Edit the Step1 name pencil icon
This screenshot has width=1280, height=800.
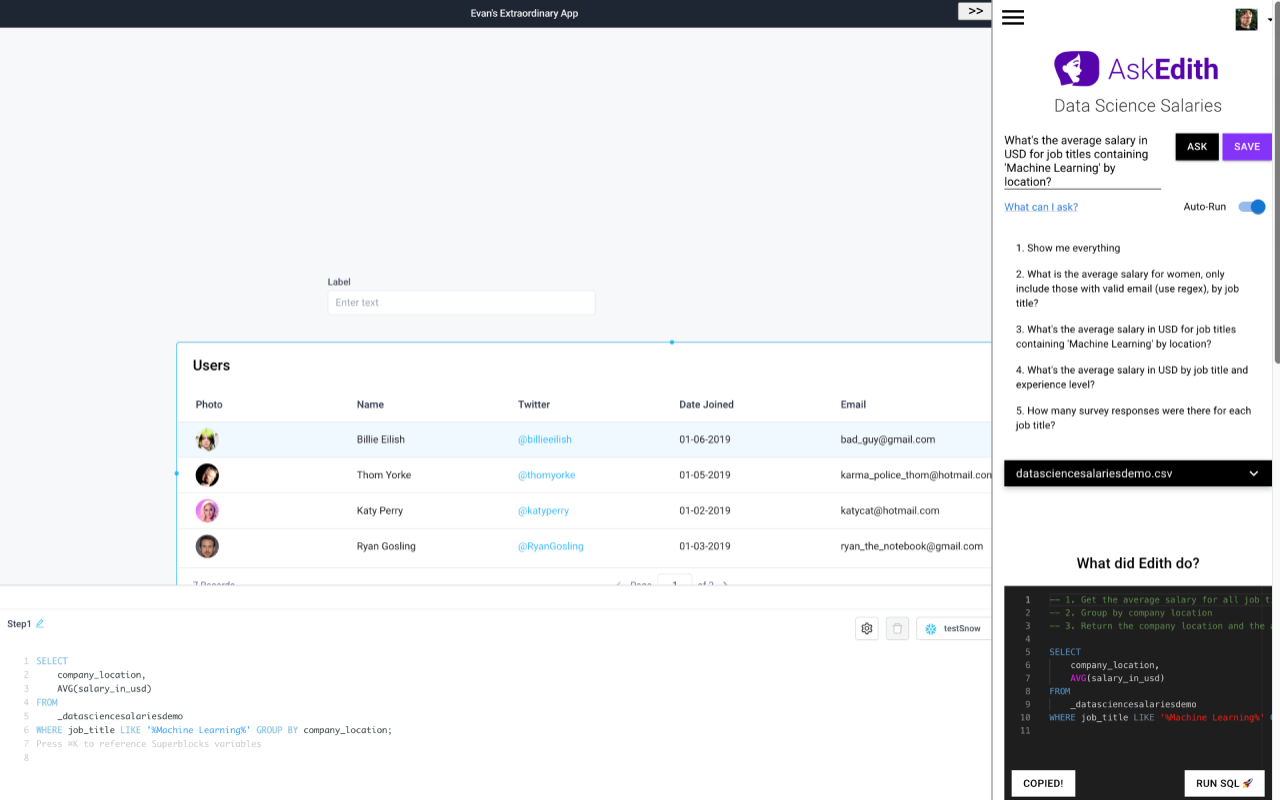(40, 624)
